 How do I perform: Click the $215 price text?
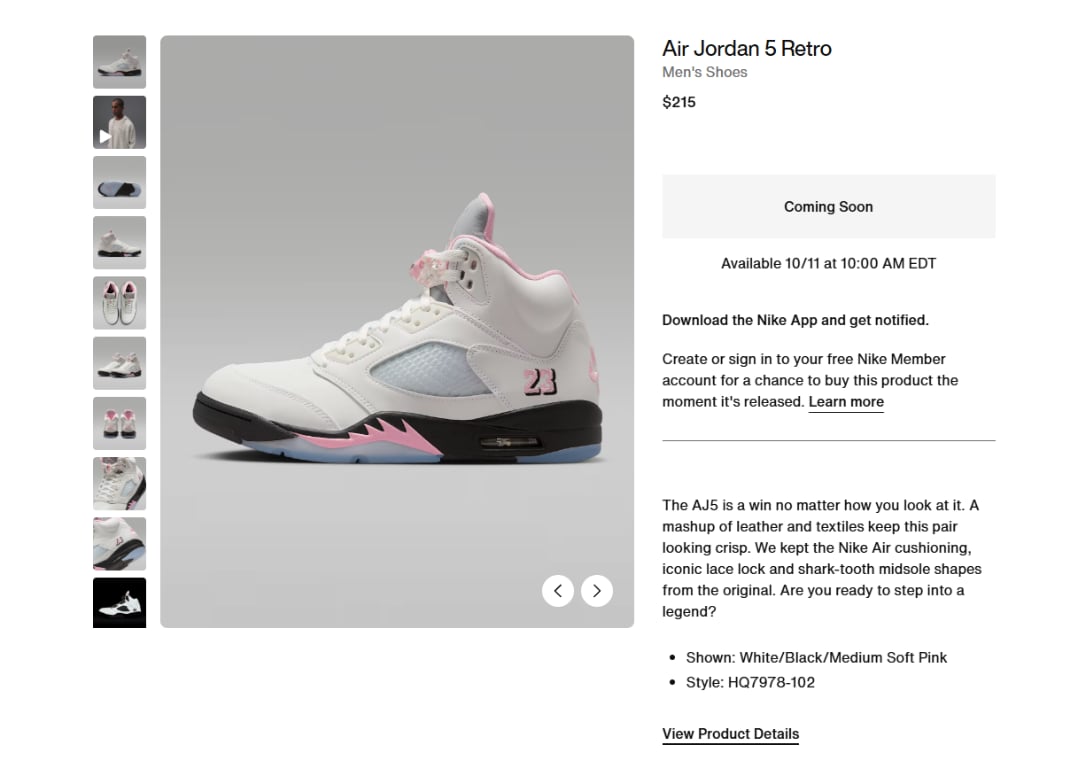coord(679,102)
